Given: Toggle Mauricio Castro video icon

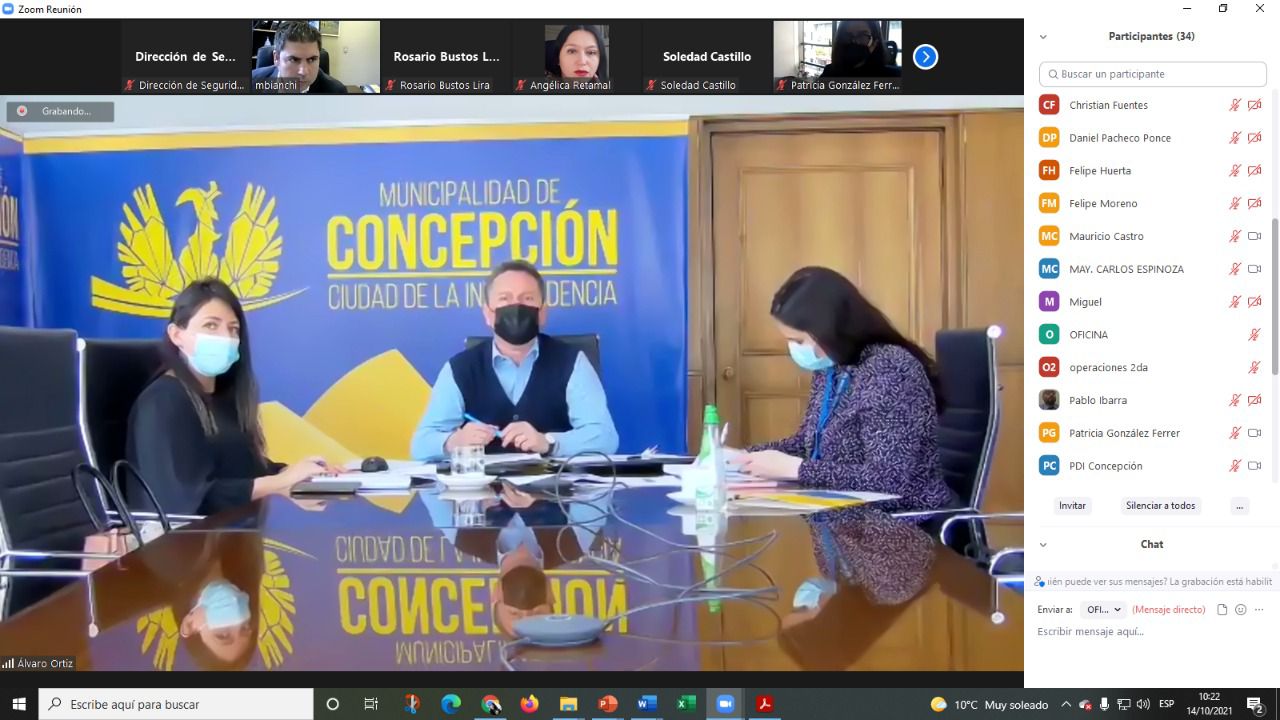Looking at the screenshot, I should click(x=1254, y=236).
